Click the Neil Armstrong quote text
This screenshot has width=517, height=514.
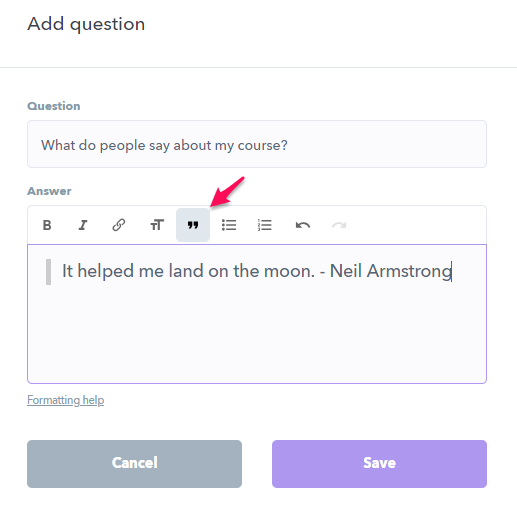[x=257, y=271]
